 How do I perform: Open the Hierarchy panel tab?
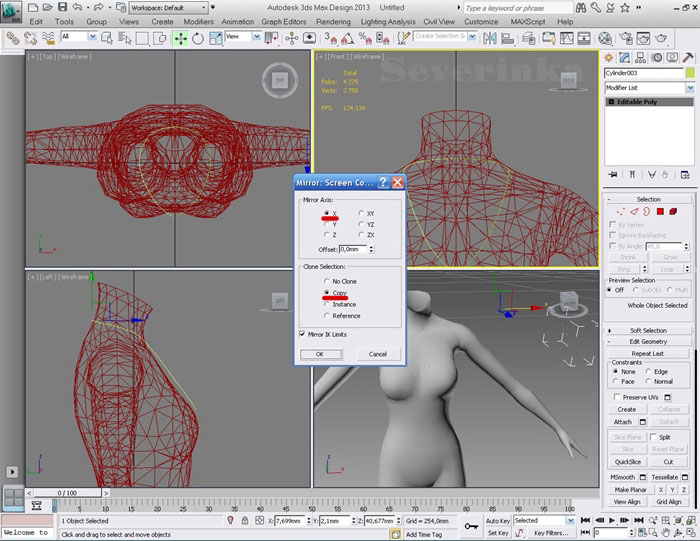(x=638, y=57)
